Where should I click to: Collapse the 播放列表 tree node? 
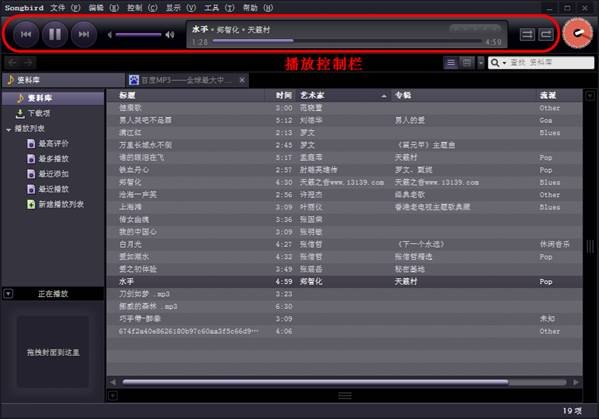point(8,129)
